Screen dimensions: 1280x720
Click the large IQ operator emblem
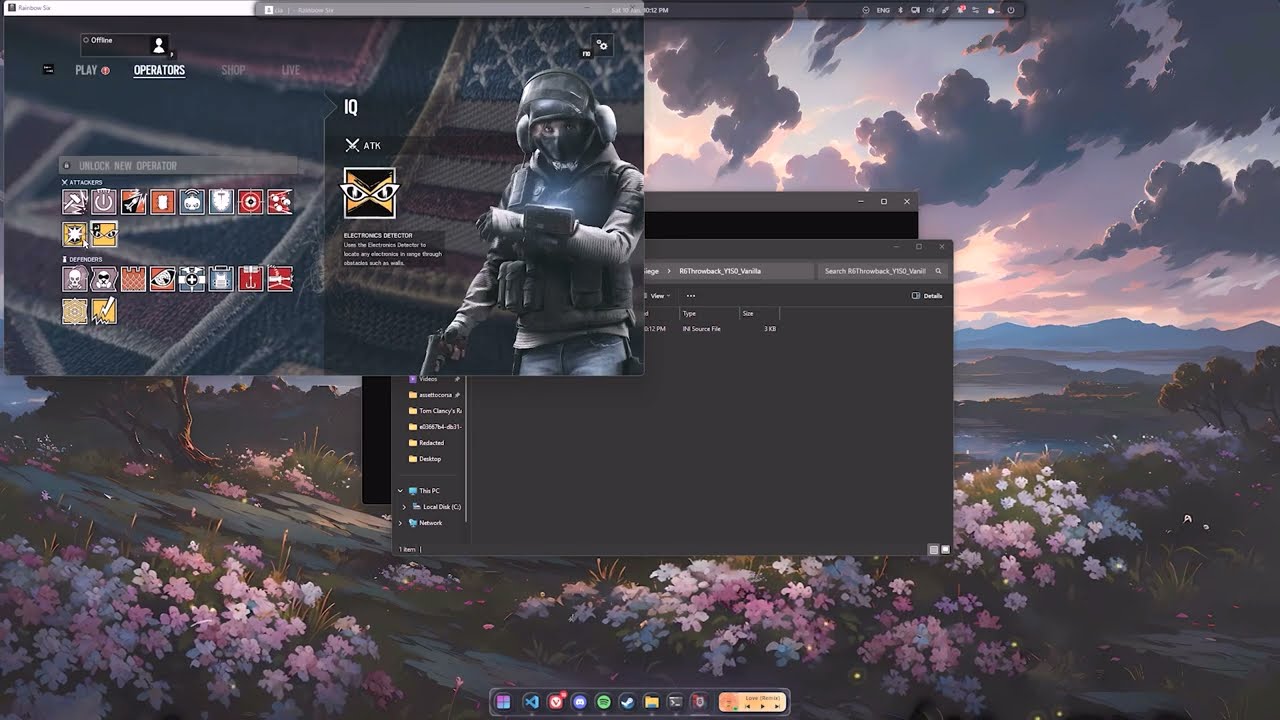pos(370,193)
